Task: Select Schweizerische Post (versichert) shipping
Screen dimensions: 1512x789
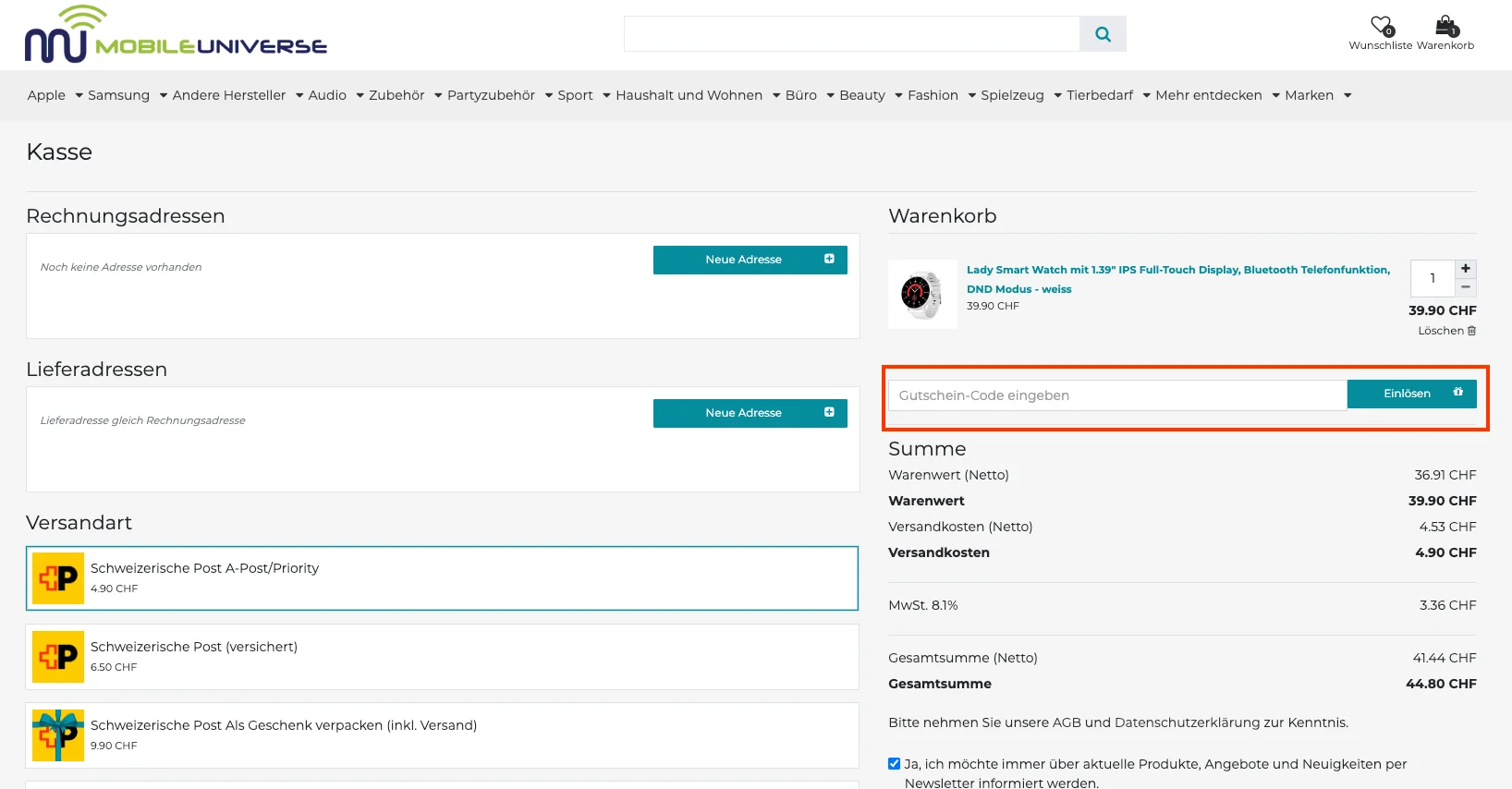Action: 442,657
